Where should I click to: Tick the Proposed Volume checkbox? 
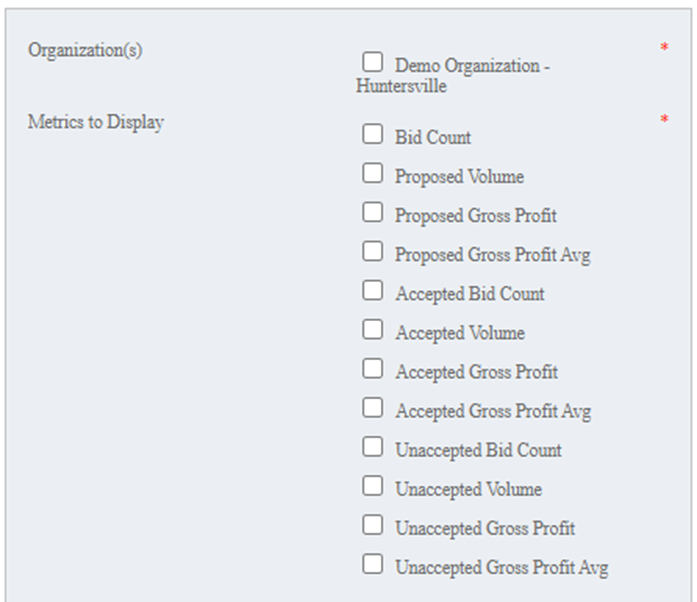[x=372, y=173]
